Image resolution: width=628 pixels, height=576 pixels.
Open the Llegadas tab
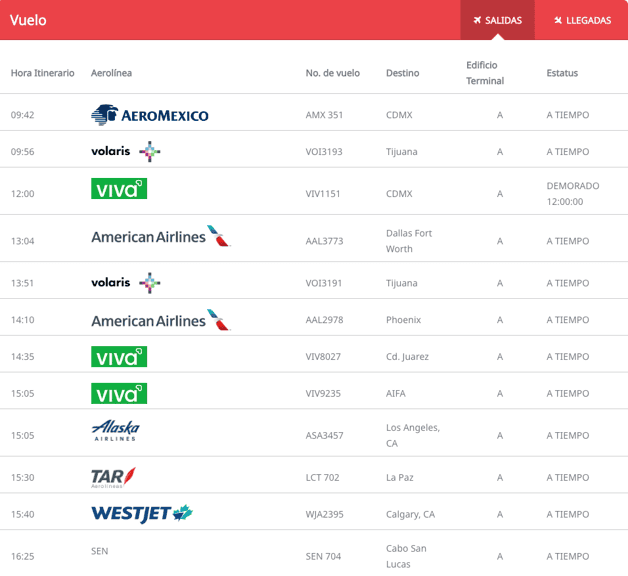coord(581,20)
